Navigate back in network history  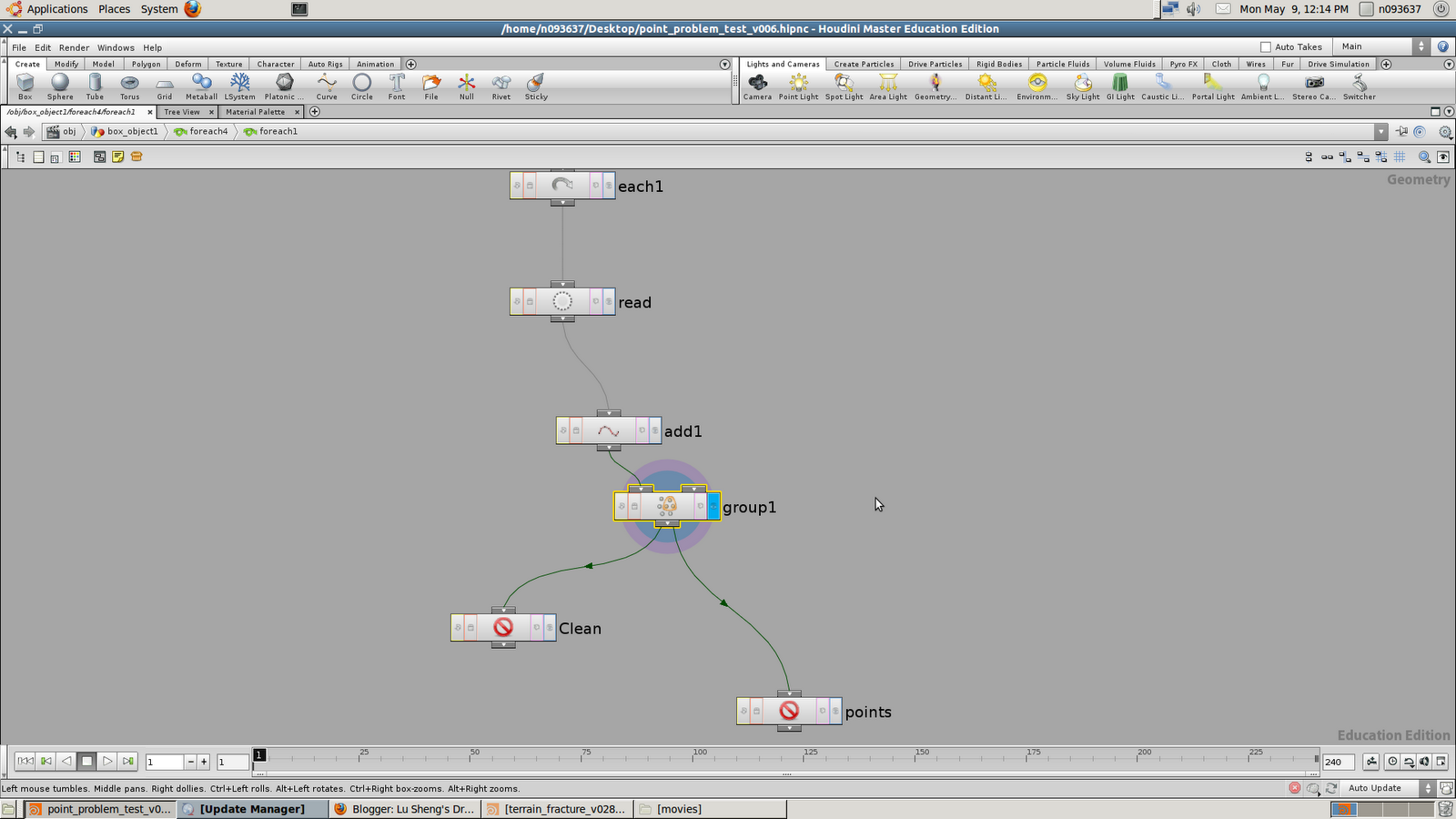[11, 132]
